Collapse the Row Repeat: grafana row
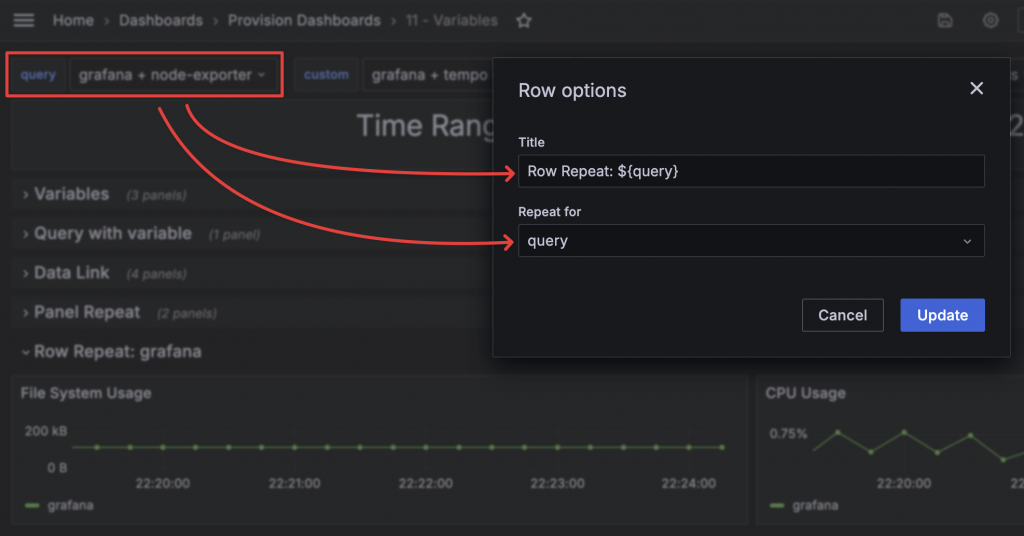Image resolution: width=1024 pixels, height=536 pixels. click(x=118, y=352)
